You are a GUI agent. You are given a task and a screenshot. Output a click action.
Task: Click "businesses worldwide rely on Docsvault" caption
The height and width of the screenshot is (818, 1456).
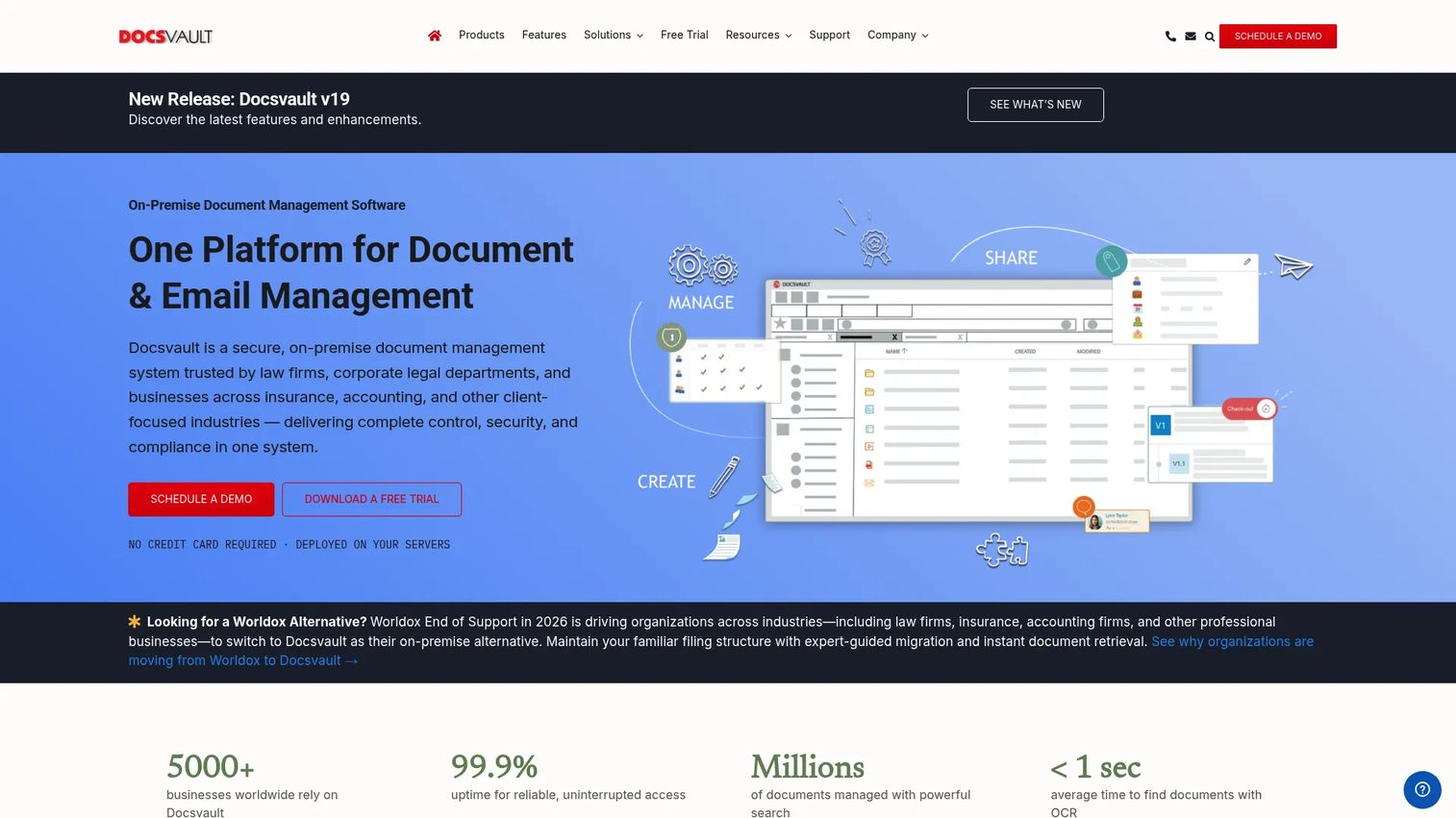pos(252,804)
